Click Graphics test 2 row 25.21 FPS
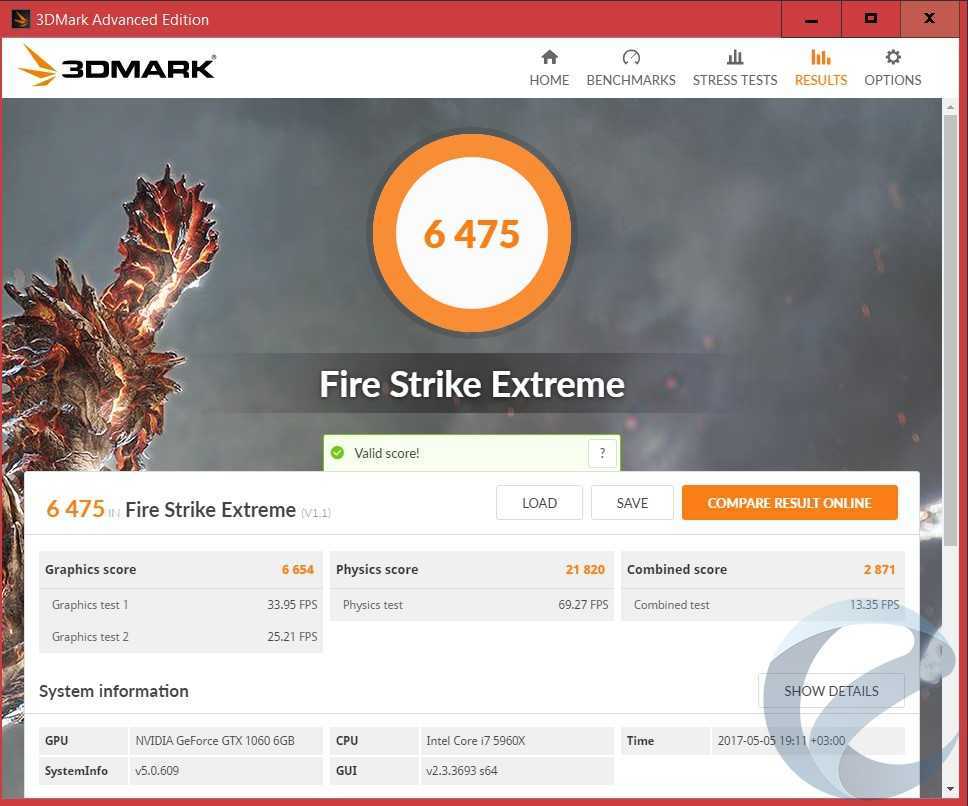This screenshot has height=806, width=968. 181,636
